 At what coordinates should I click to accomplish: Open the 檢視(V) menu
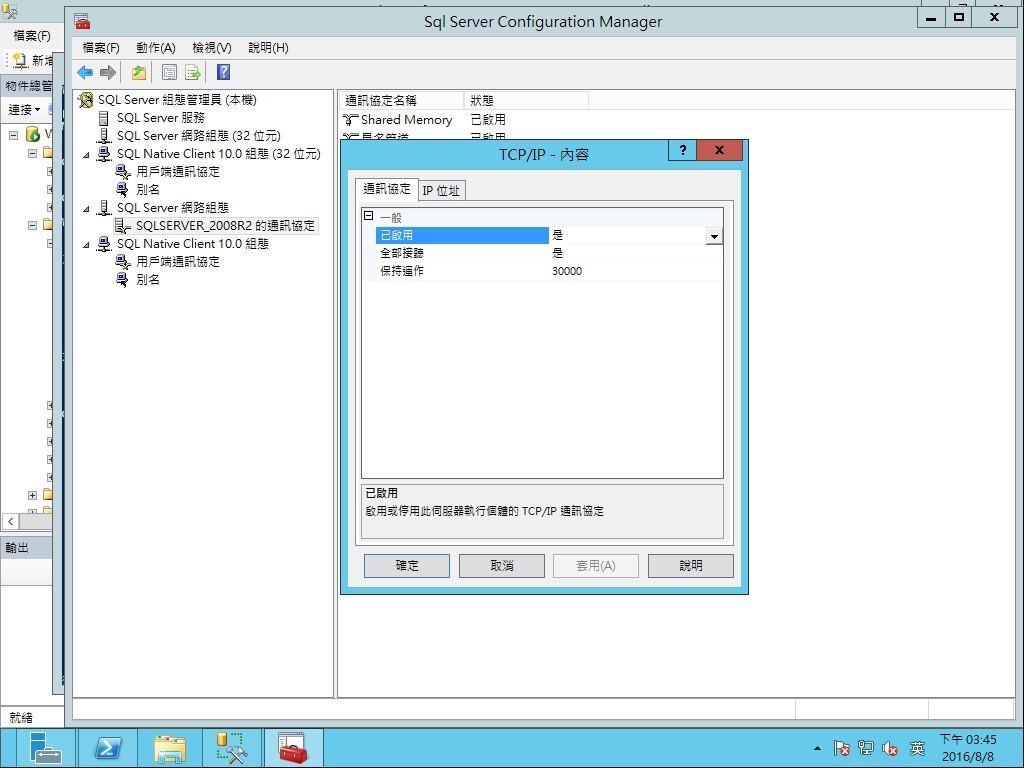[212, 48]
